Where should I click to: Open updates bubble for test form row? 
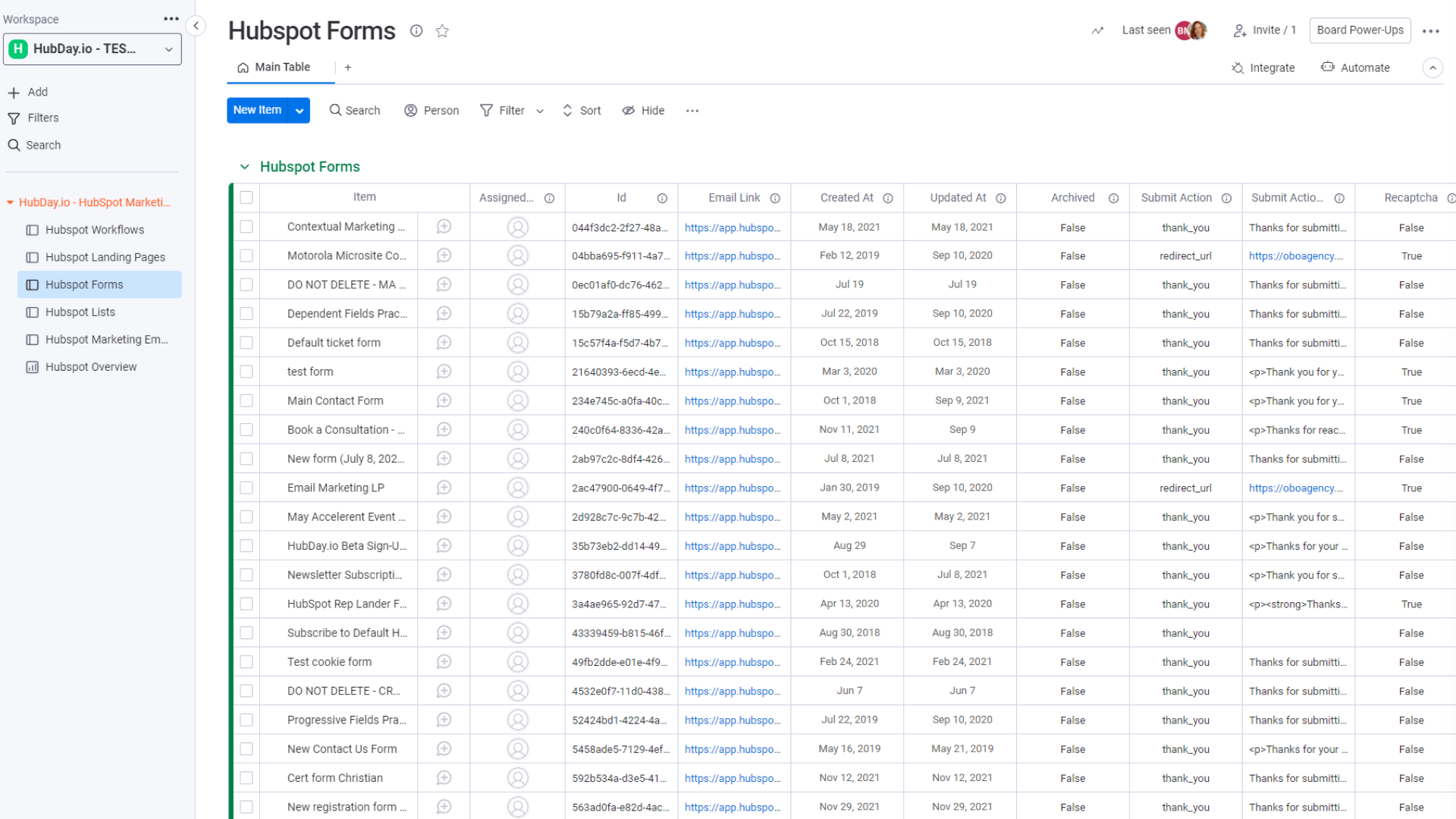444,372
